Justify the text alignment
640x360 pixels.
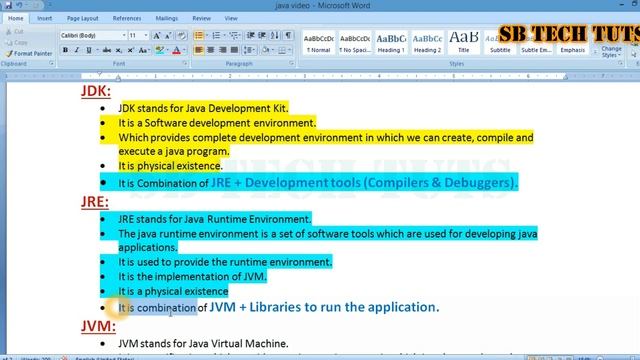click(x=234, y=50)
